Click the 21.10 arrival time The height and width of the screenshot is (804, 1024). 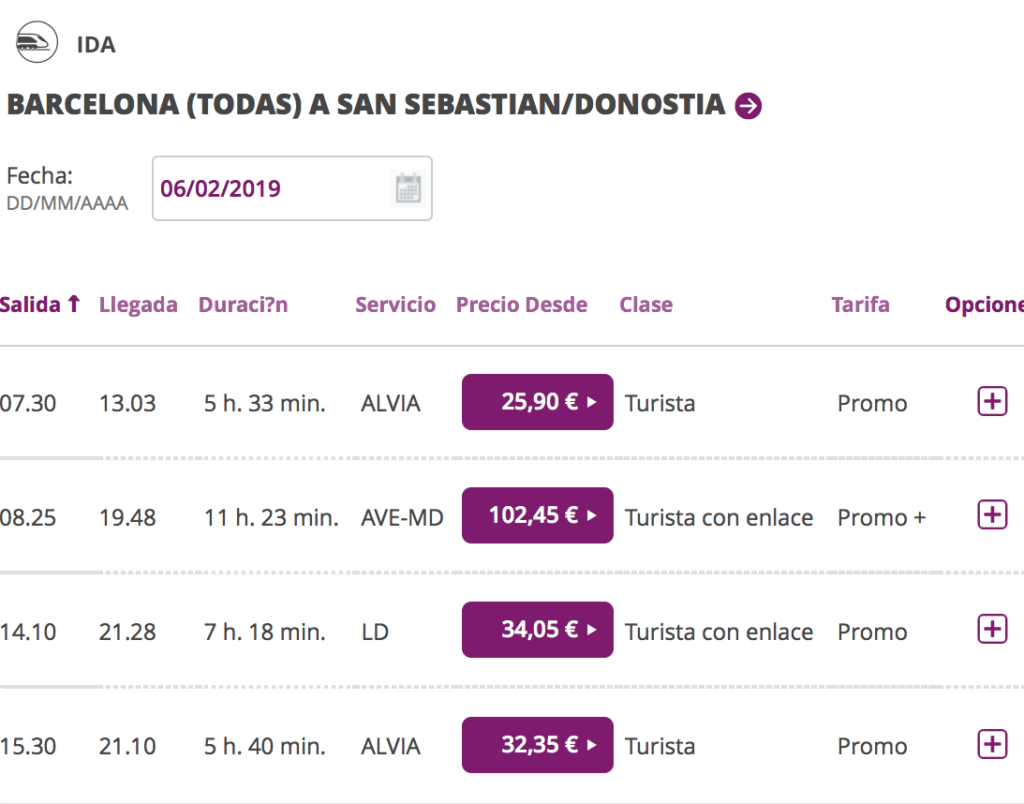127,747
